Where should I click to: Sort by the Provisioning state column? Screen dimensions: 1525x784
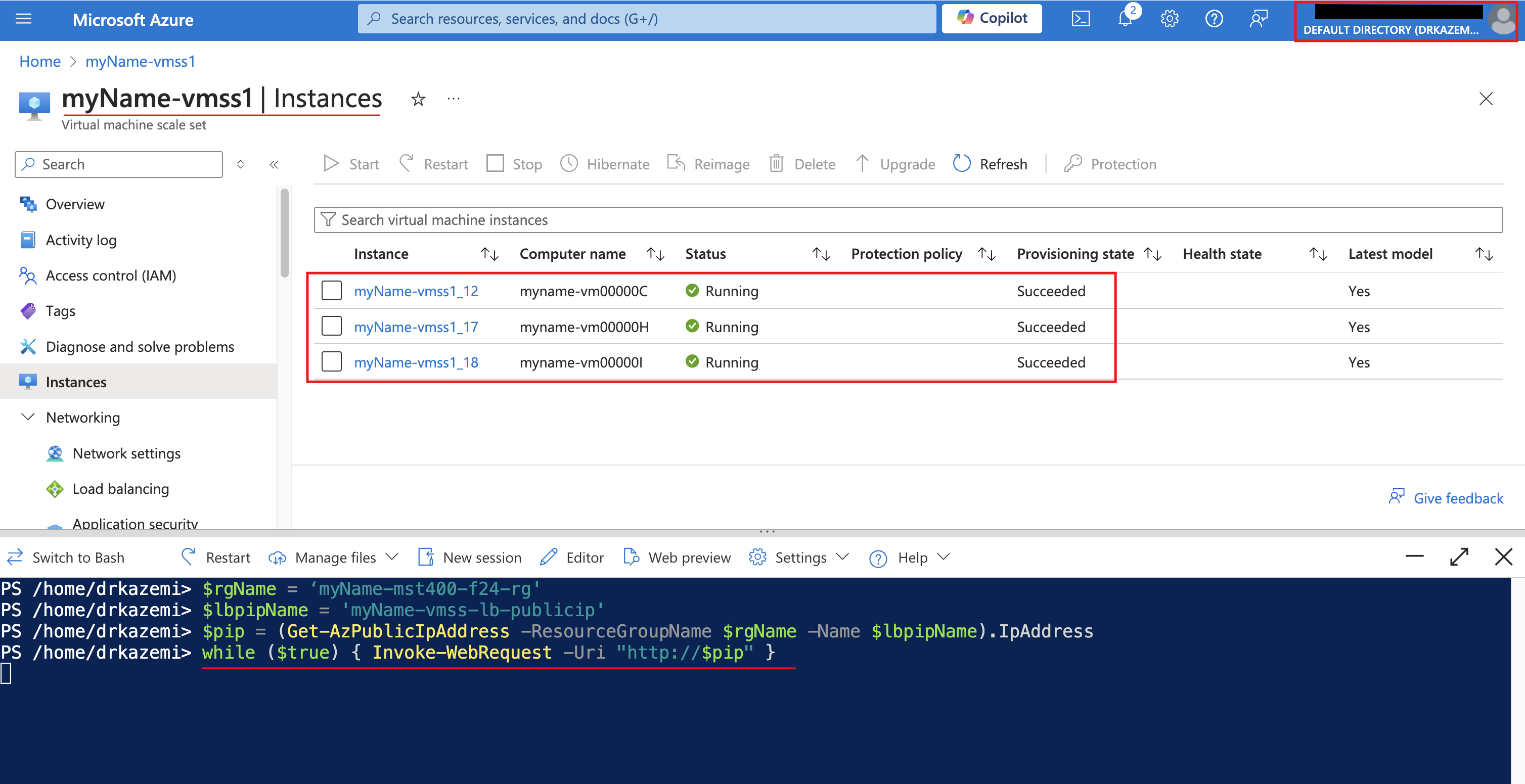point(1153,254)
